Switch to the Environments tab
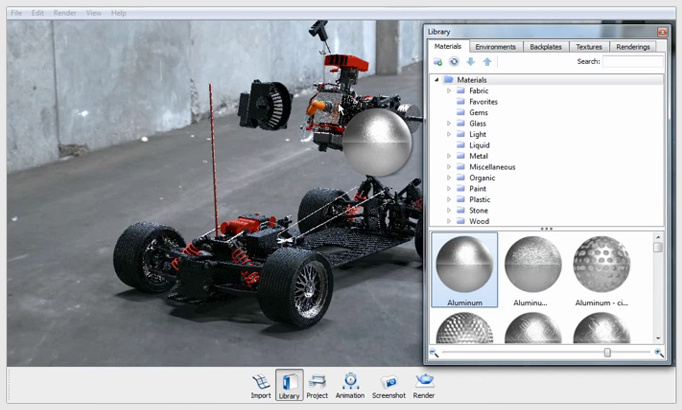 click(496, 47)
